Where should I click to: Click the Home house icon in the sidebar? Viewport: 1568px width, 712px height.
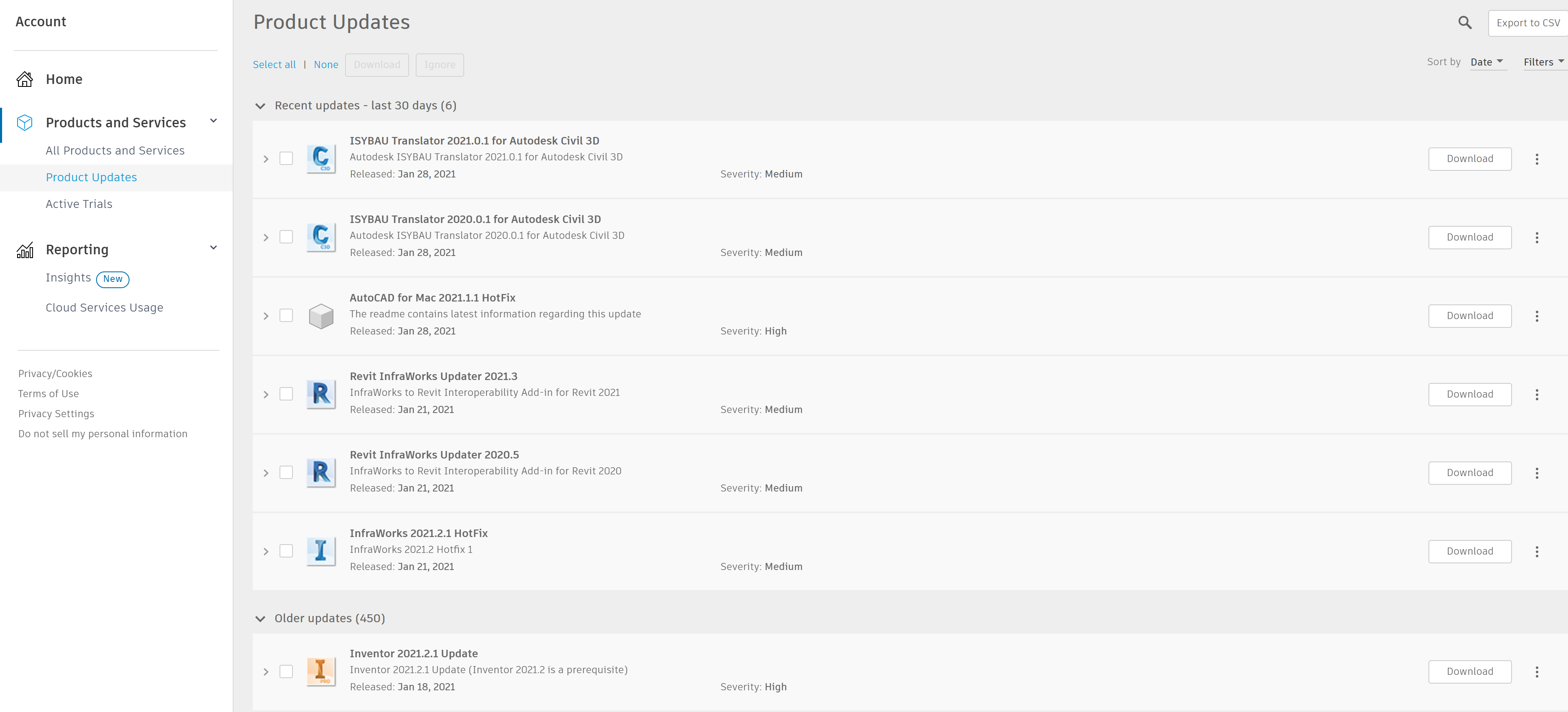pyautogui.click(x=25, y=79)
